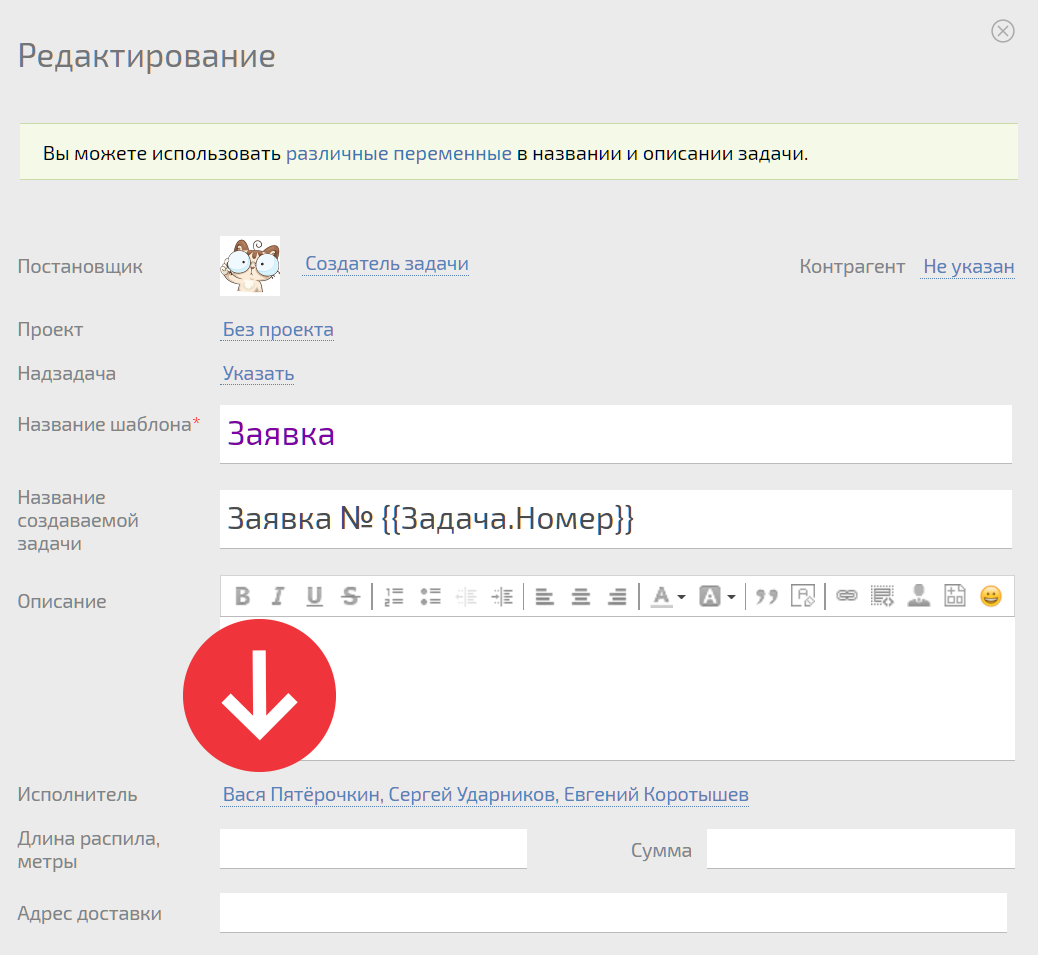Viewport: 1038px width, 955px height.
Task: Focus the 'Название шаблона' field containing Заявка
Action: pyautogui.click(x=616, y=434)
